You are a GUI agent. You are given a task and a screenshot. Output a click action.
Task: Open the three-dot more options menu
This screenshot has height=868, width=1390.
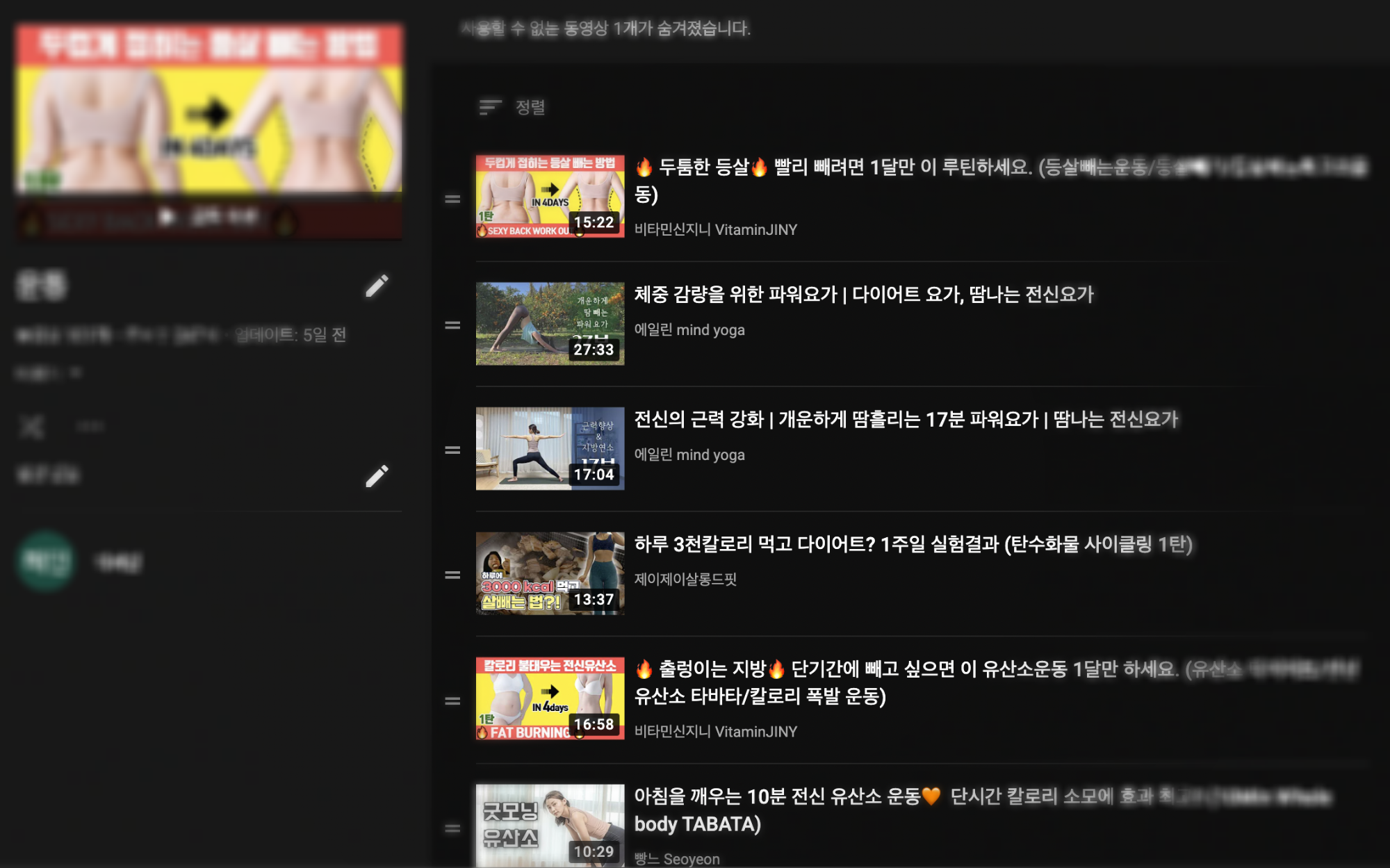[x=90, y=426]
